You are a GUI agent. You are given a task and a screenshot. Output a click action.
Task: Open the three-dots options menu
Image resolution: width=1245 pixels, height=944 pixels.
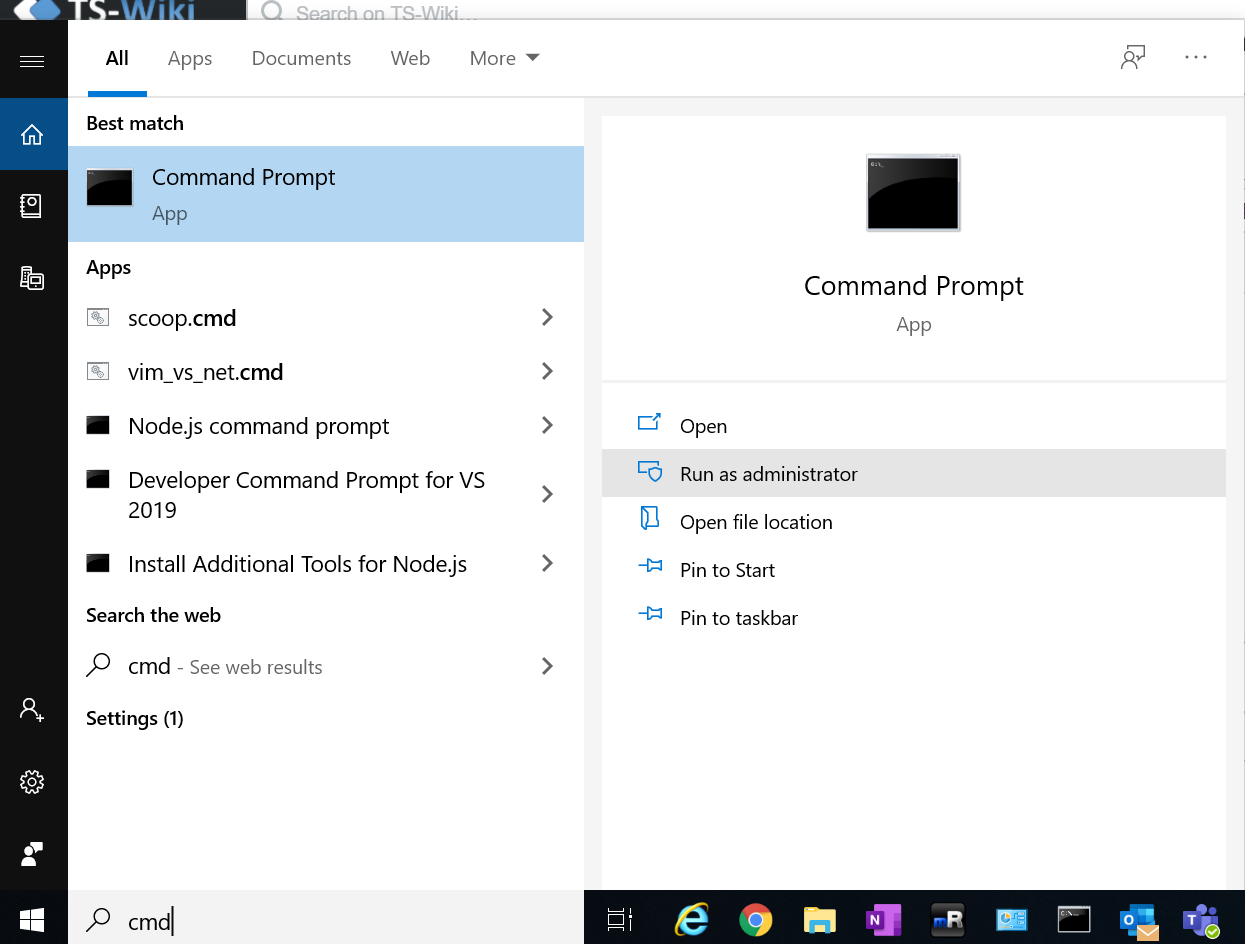coord(1196,58)
